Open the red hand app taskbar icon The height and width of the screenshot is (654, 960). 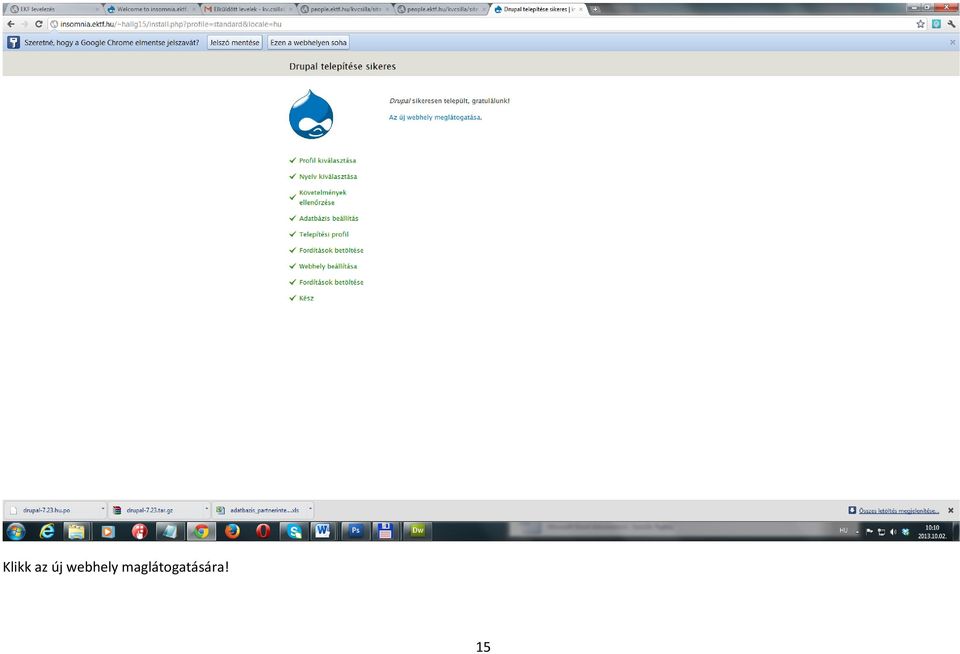click(140, 531)
